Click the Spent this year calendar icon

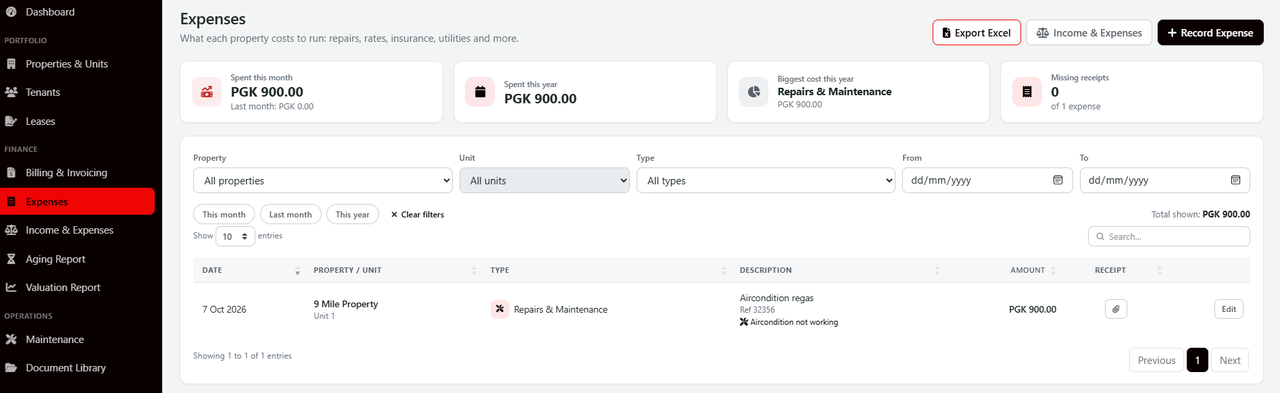[x=480, y=92]
